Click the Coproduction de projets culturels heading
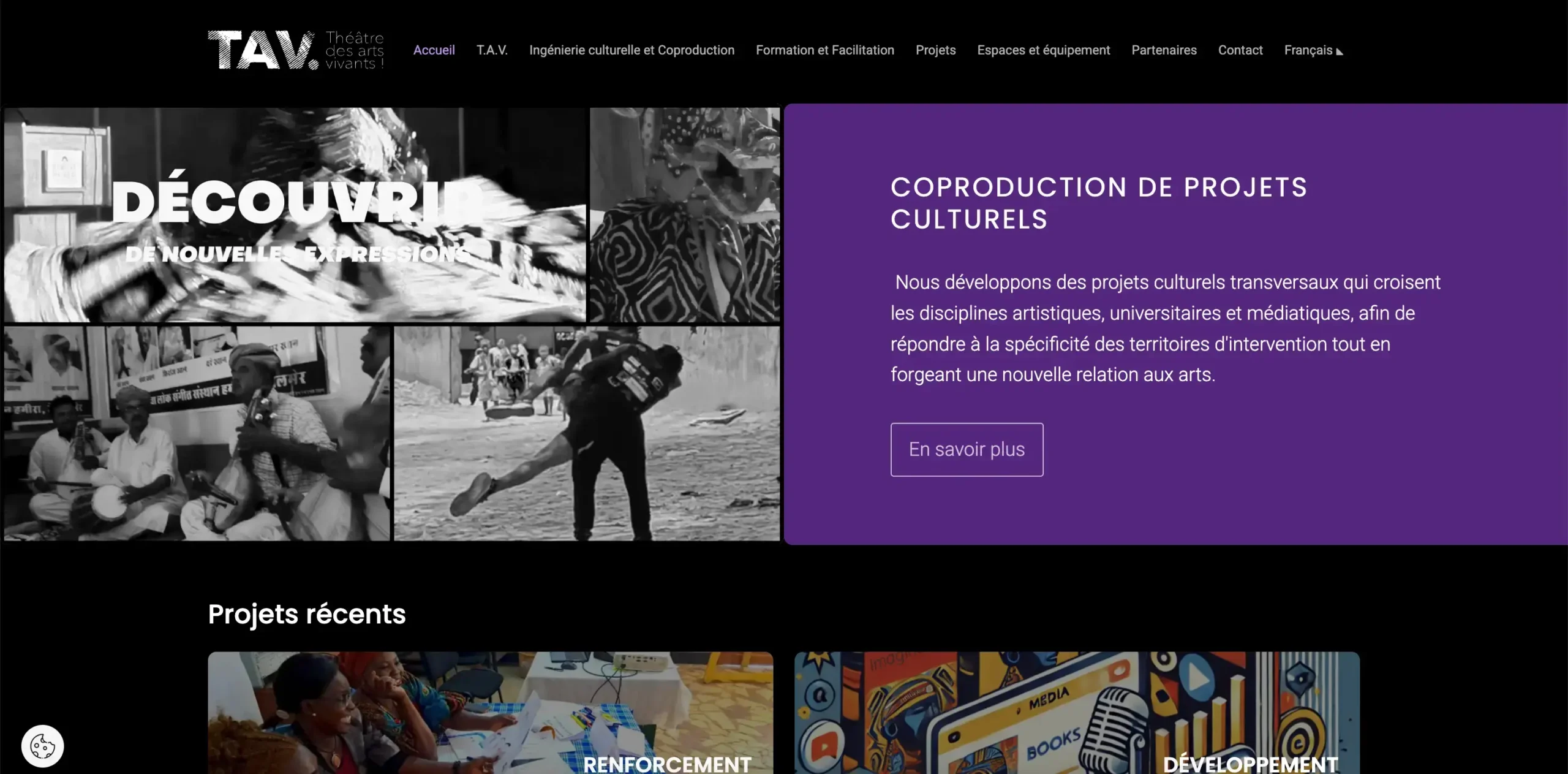1568x774 pixels. click(x=1099, y=203)
